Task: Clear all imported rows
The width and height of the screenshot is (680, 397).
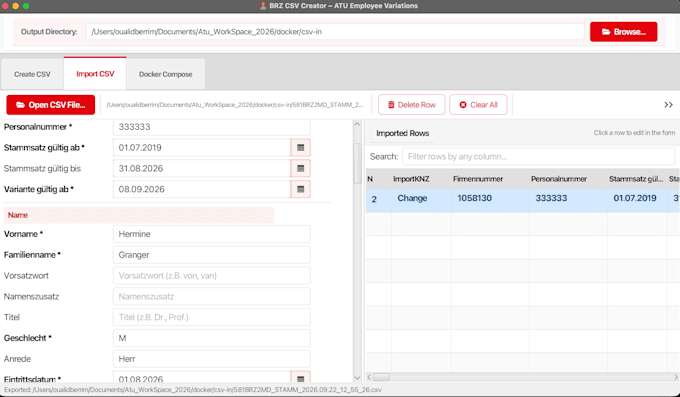Action: pos(478,105)
